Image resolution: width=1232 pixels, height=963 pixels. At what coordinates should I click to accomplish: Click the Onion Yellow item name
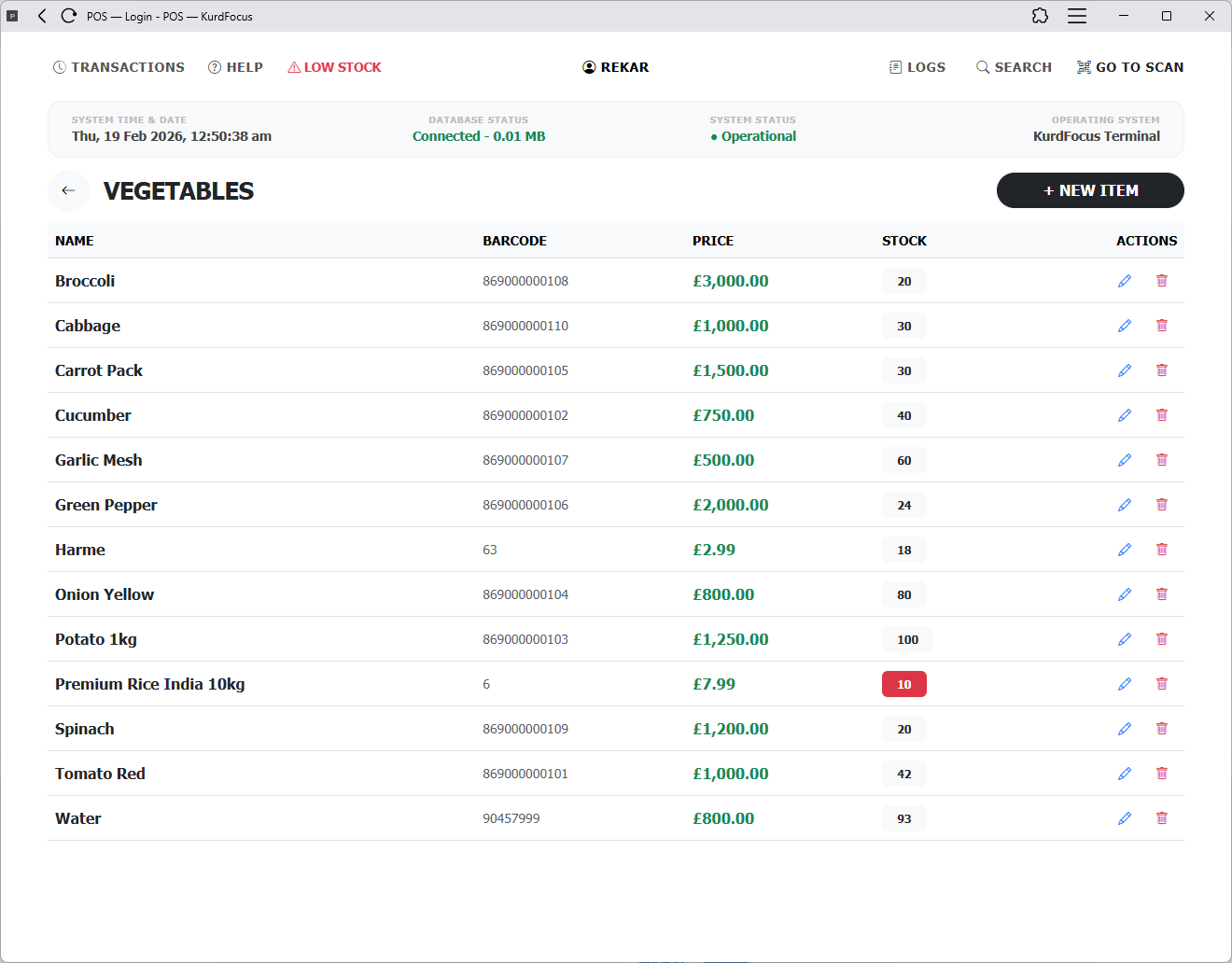pyautogui.click(x=105, y=594)
